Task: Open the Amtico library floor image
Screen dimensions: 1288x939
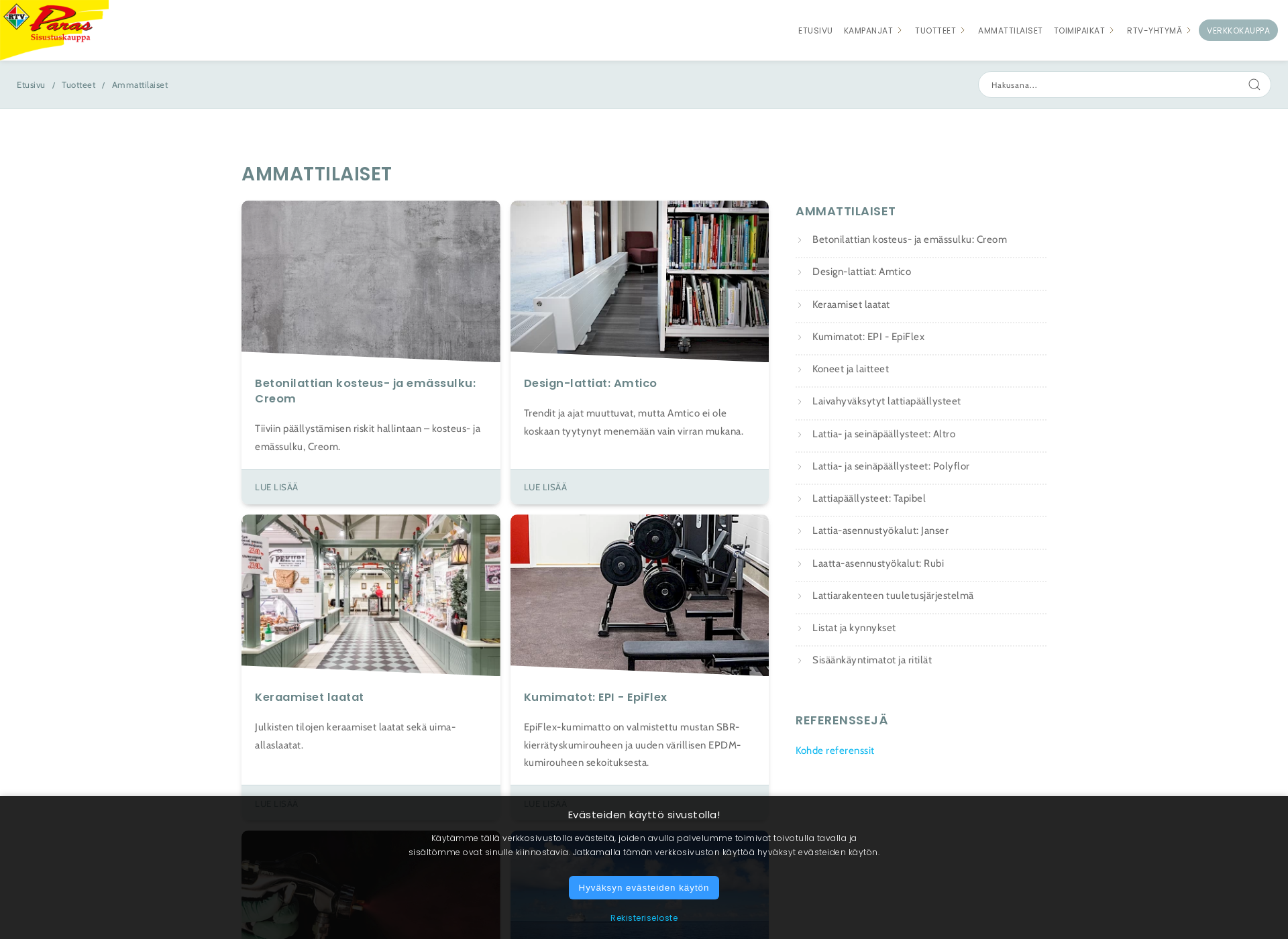Action: tap(639, 281)
